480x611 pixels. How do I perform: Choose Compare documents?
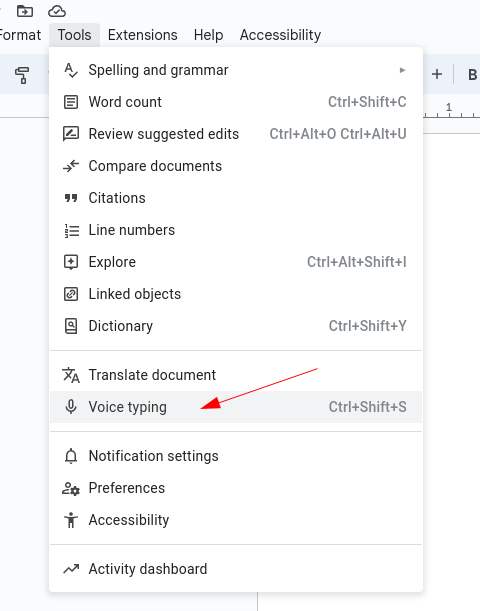[236, 166]
